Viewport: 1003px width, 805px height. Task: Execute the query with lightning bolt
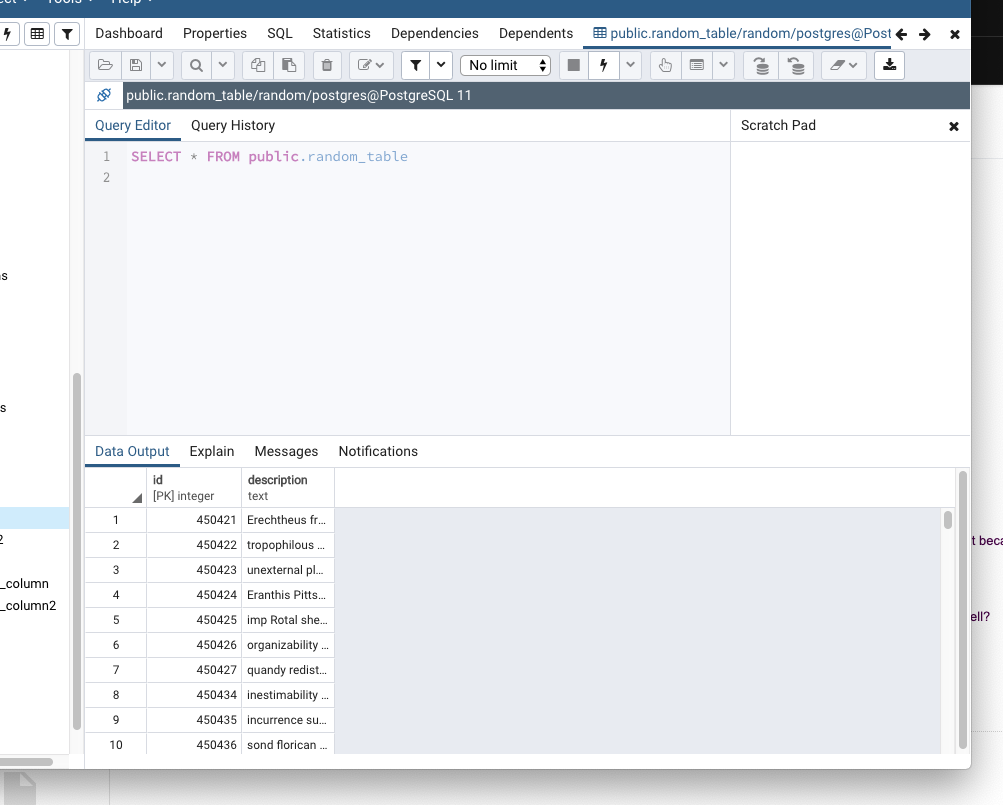point(603,65)
